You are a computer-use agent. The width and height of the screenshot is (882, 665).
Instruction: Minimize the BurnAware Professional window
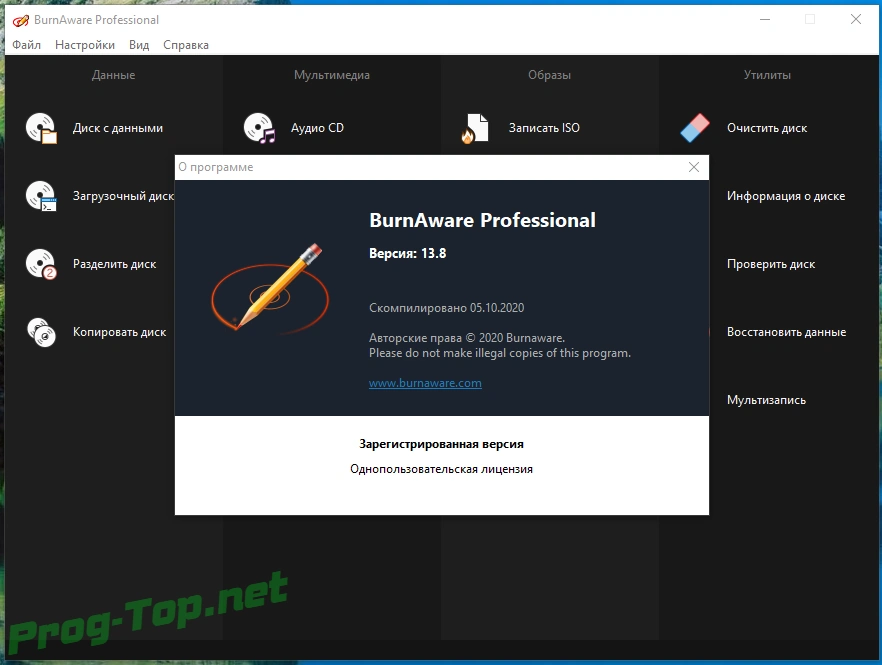(765, 20)
